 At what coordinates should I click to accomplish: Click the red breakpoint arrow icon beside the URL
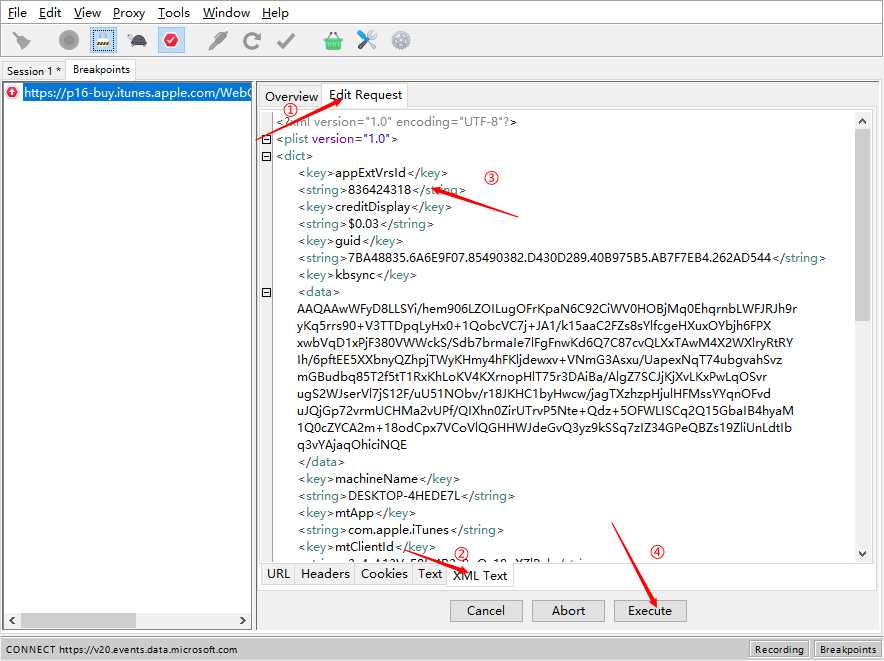[12, 92]
